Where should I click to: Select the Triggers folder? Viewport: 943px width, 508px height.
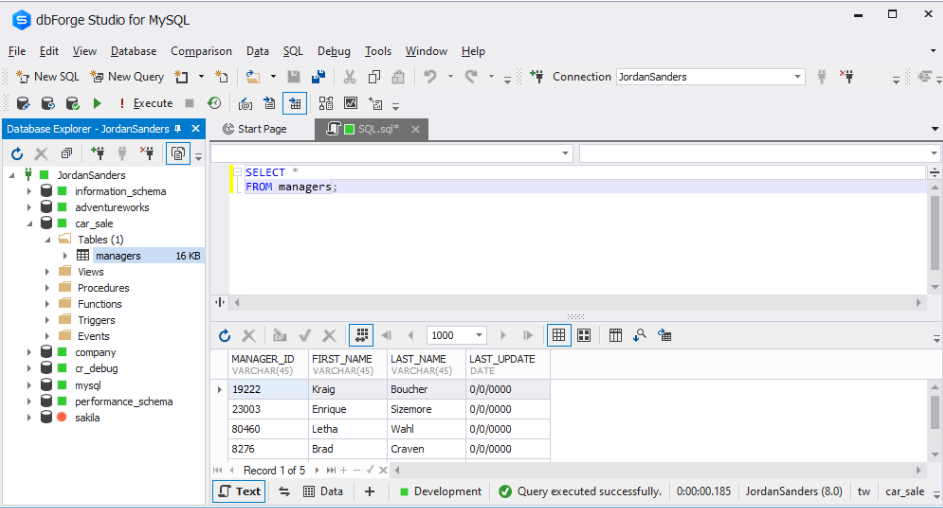[x=96, y=320]
